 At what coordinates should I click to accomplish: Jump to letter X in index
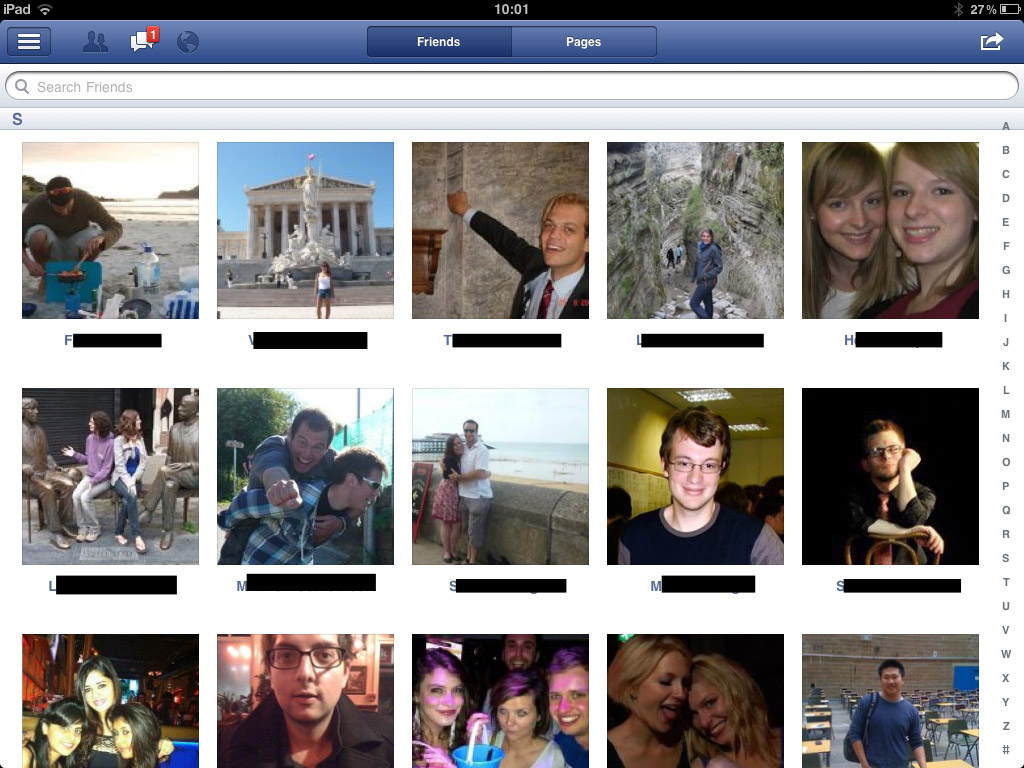[x=1006, y=678]
